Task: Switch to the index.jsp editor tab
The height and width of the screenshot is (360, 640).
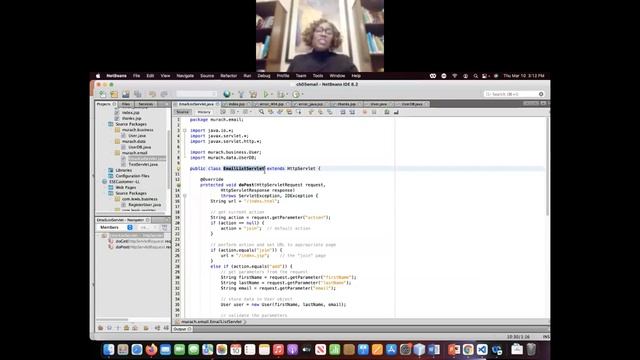Action: click(x=236, y=104)
